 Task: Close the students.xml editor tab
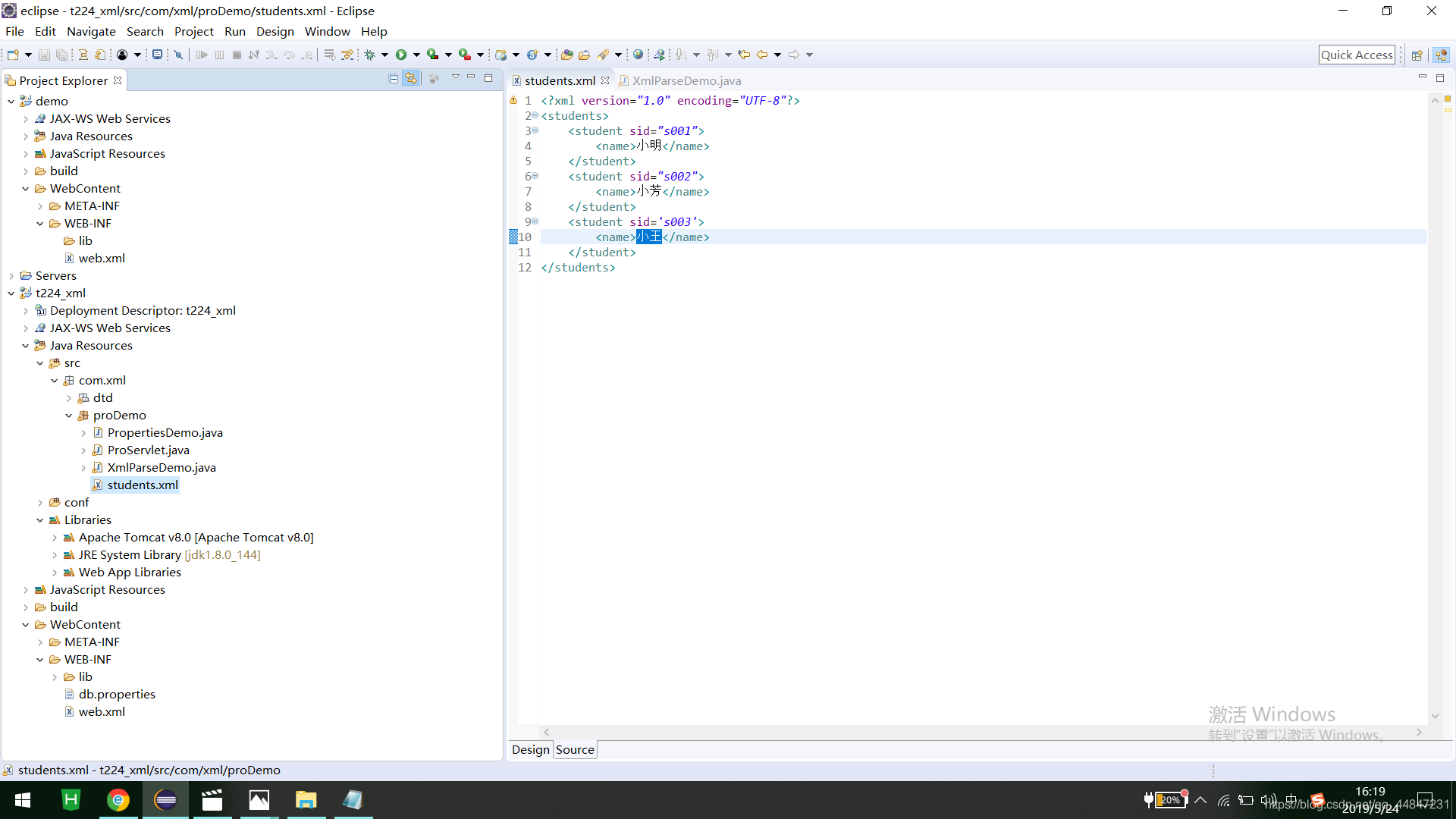(x=605, y=80)
